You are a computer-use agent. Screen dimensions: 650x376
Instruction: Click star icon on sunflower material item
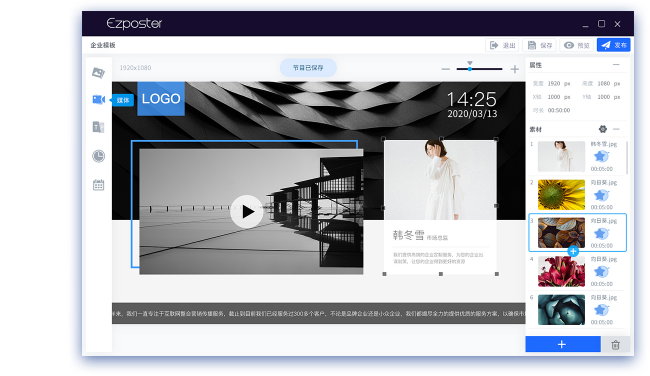(x=601, y=195)
